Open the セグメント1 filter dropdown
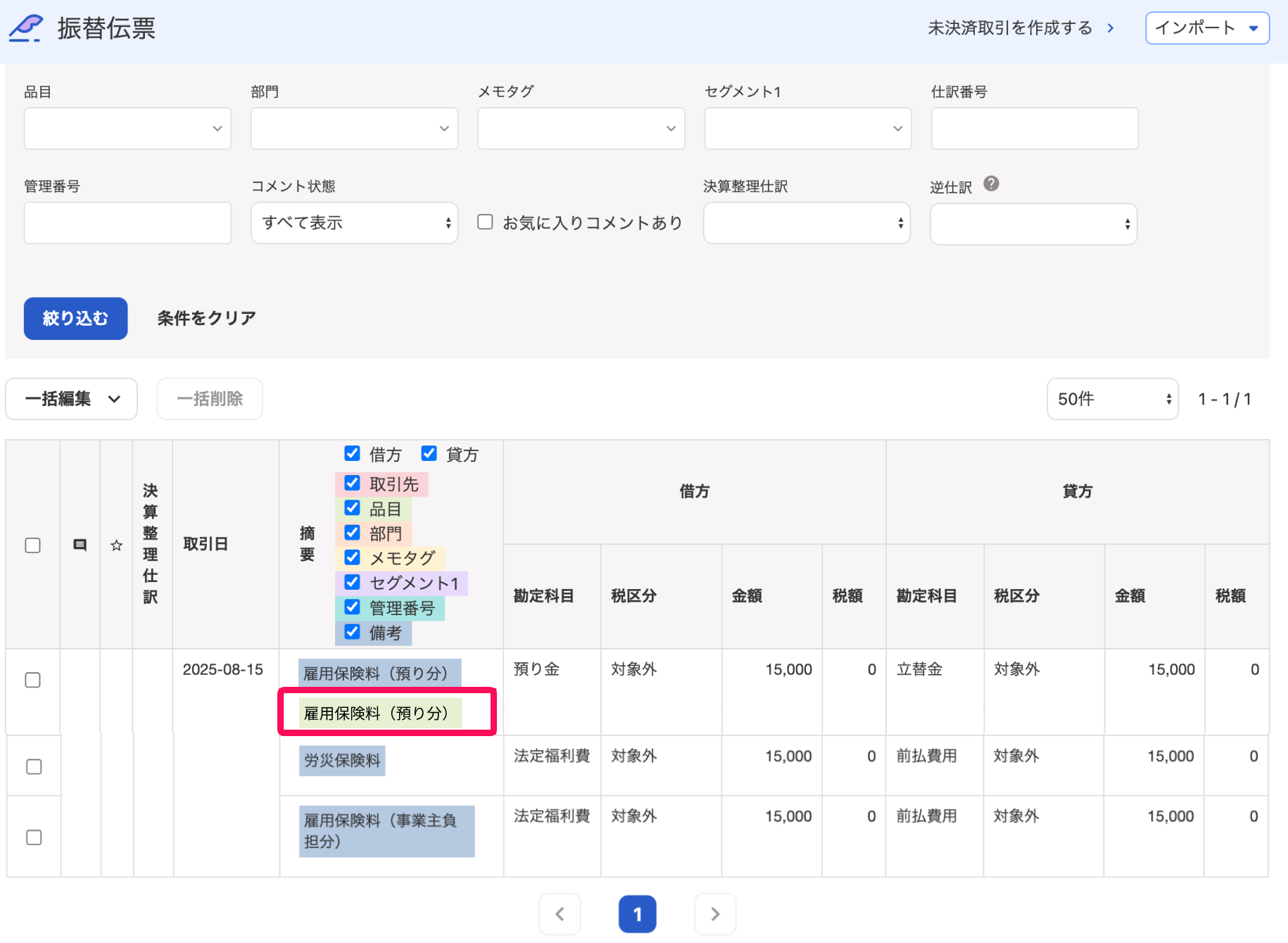Viewport: 1288px width, 943px height. tap(807, 128)
